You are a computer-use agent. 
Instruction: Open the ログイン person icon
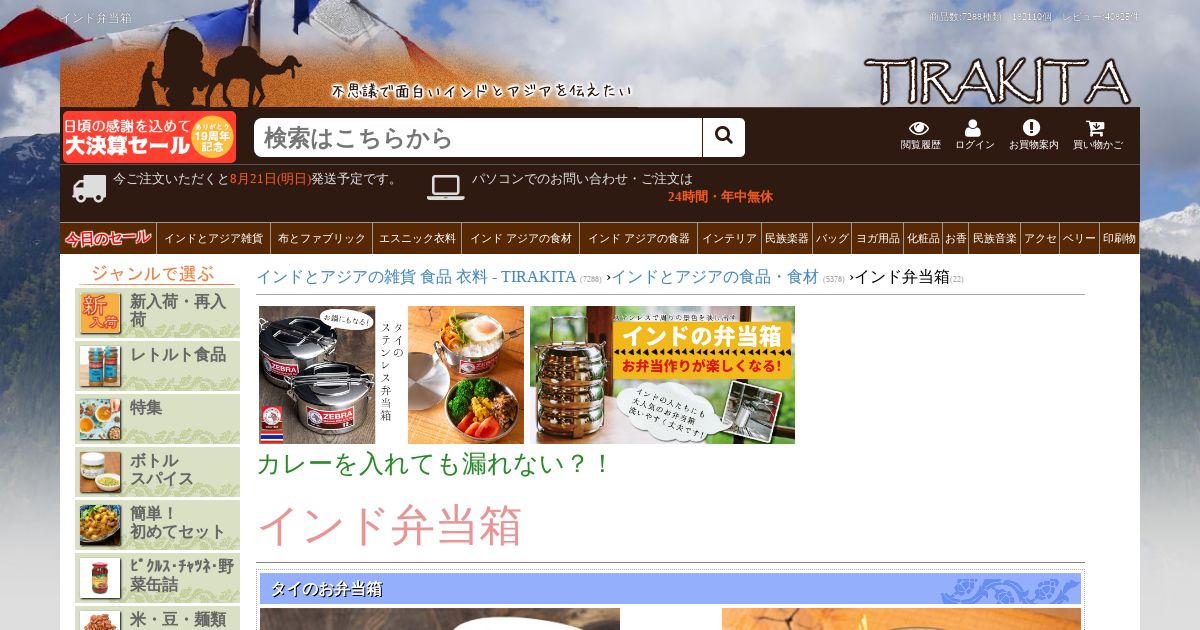pyautogui.click(x=974, y=135)
